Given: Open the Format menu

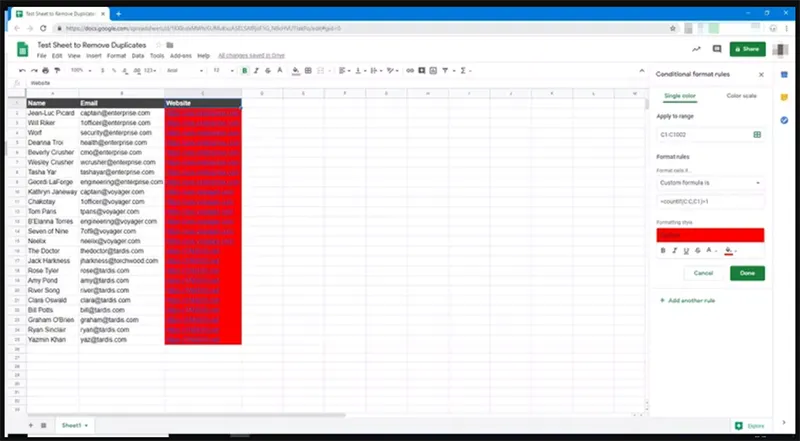Looking at the screenshot, I should point(116,56).
